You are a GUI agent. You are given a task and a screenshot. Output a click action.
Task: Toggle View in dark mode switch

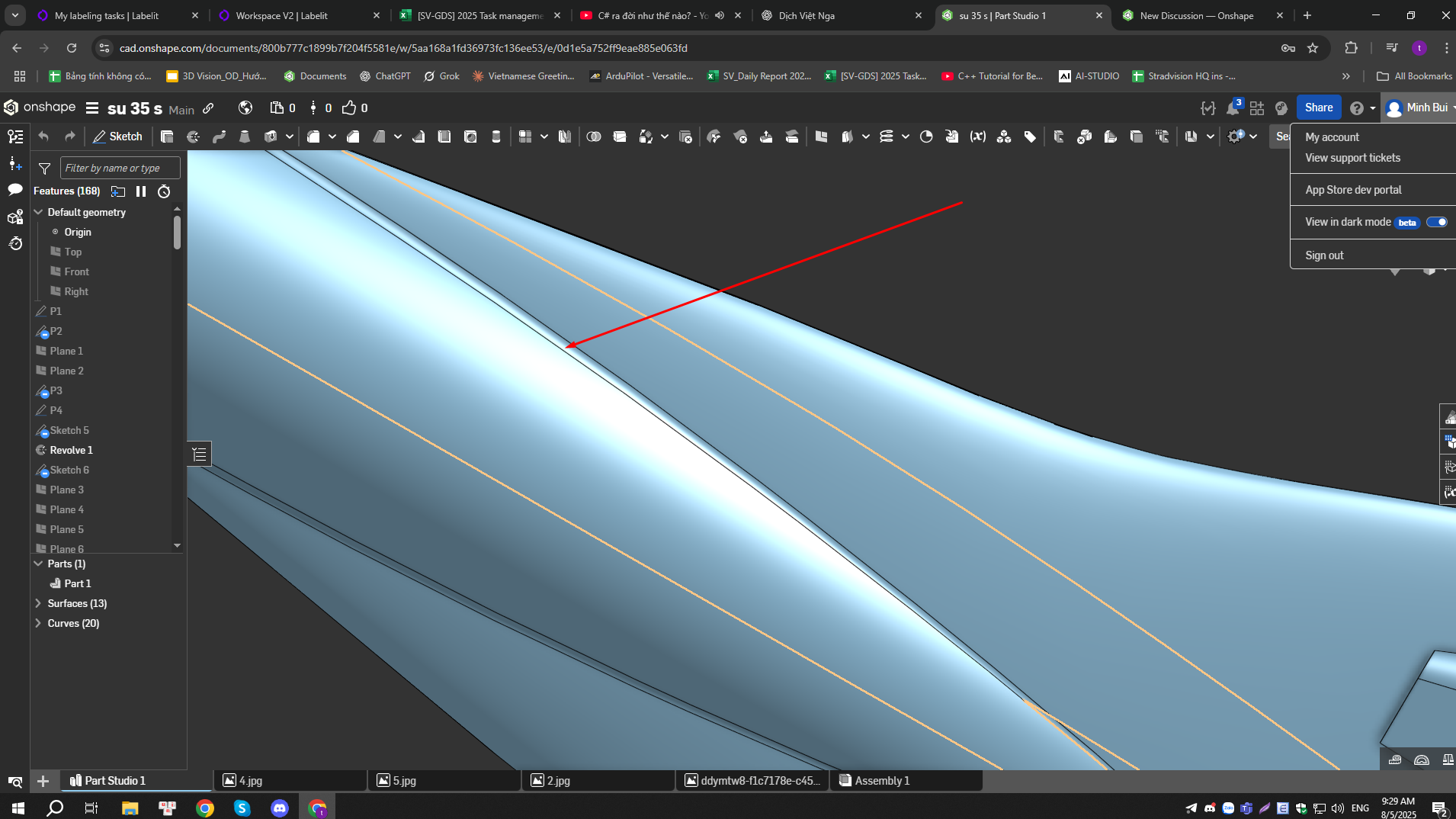[x=1436, y=222]
